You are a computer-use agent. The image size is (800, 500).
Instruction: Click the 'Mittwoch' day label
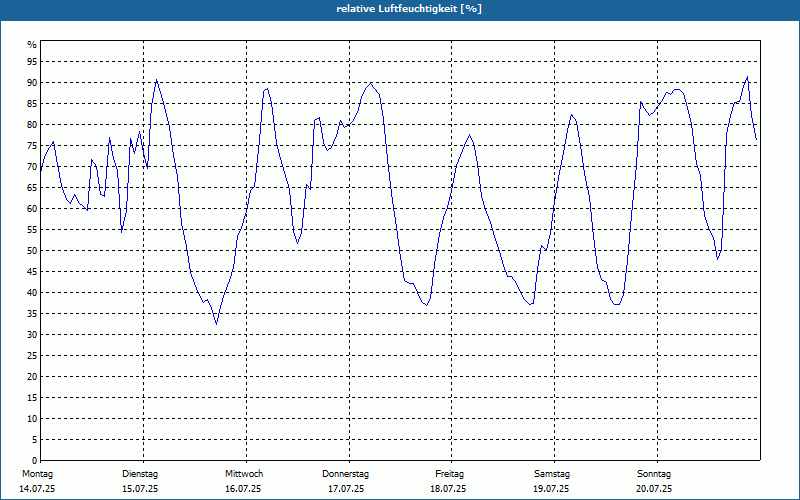point(244,474)
